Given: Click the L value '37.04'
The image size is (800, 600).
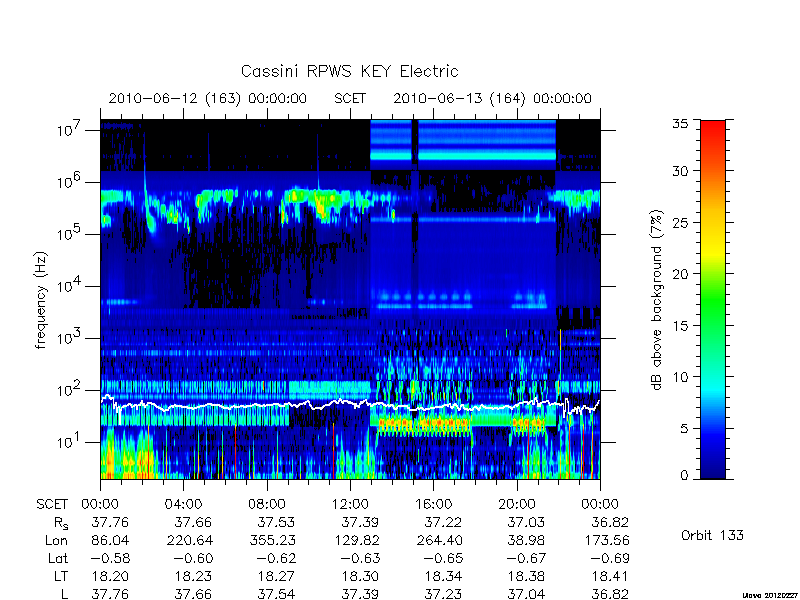Looking at the screenshot, I should click(526, 594).
